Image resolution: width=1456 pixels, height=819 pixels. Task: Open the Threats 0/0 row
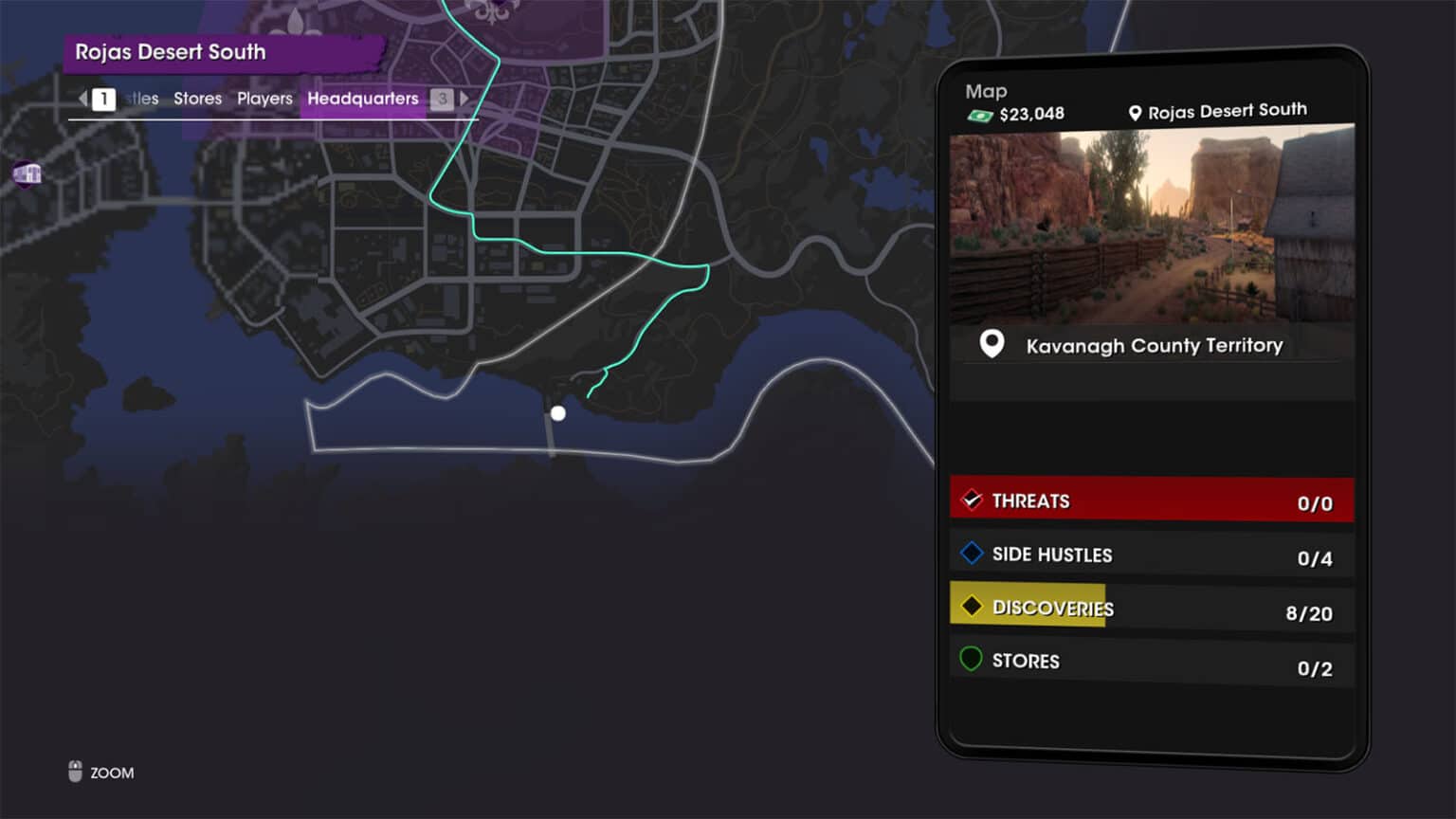click(1152, 500)
